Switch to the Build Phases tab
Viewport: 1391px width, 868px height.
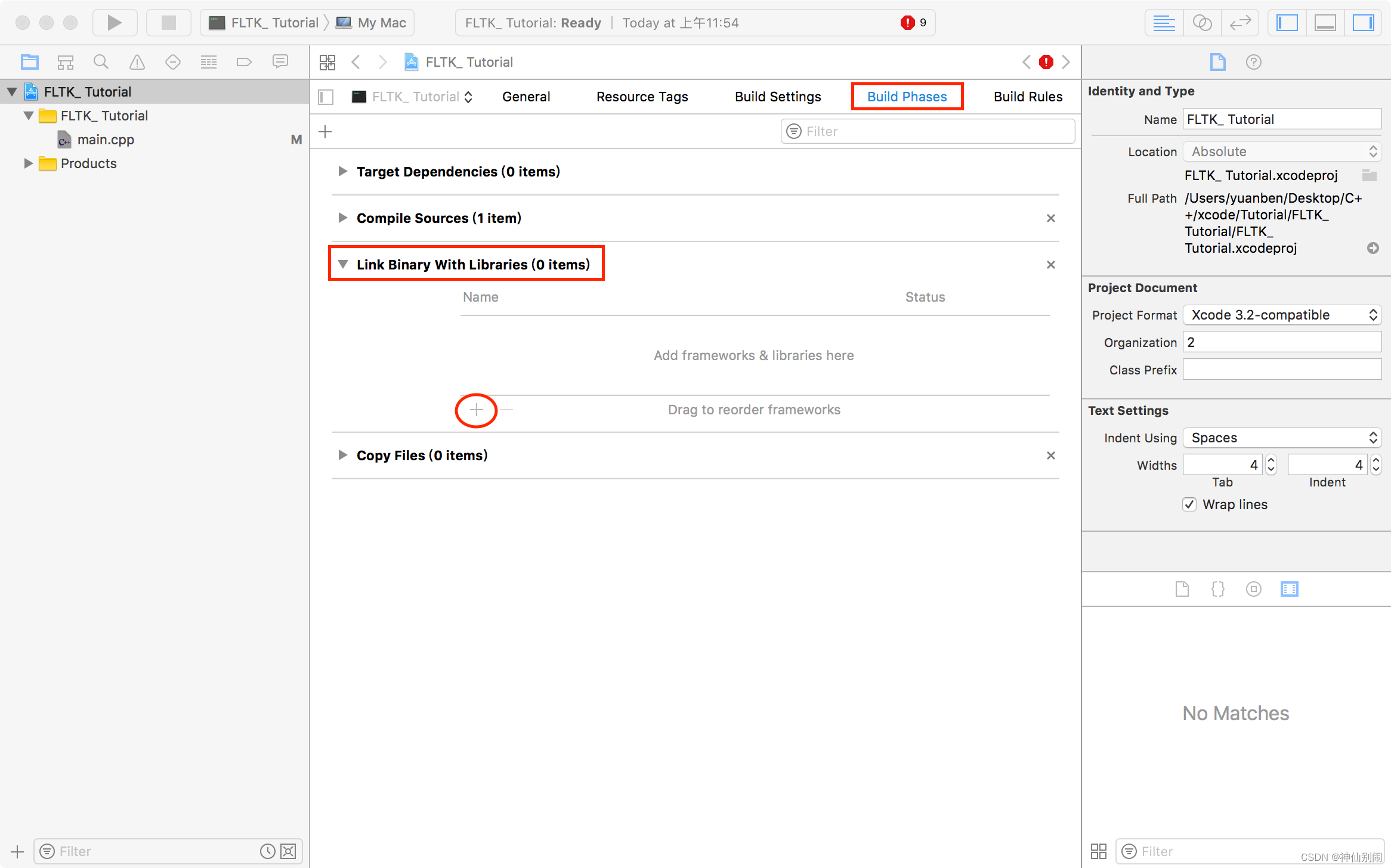[907, 97]
